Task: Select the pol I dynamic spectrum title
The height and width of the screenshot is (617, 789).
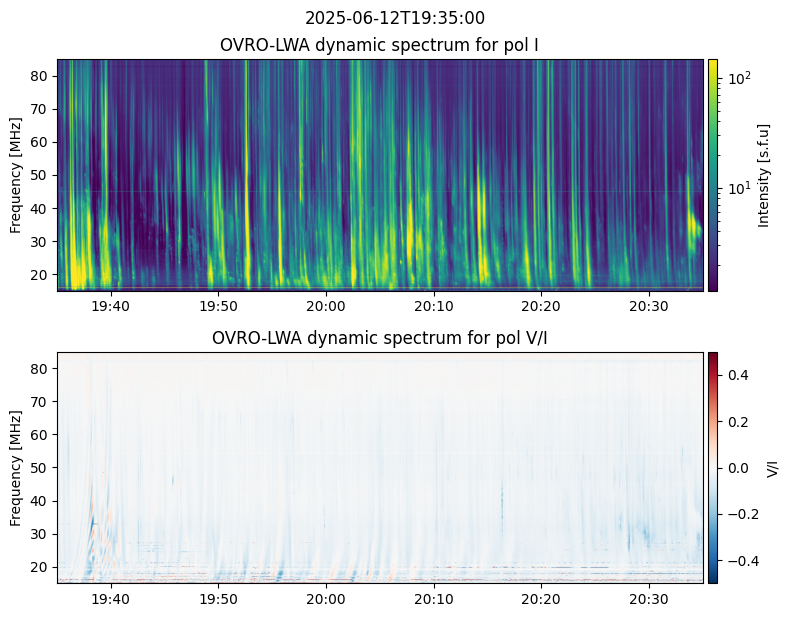Action: [x=380, y=45]
